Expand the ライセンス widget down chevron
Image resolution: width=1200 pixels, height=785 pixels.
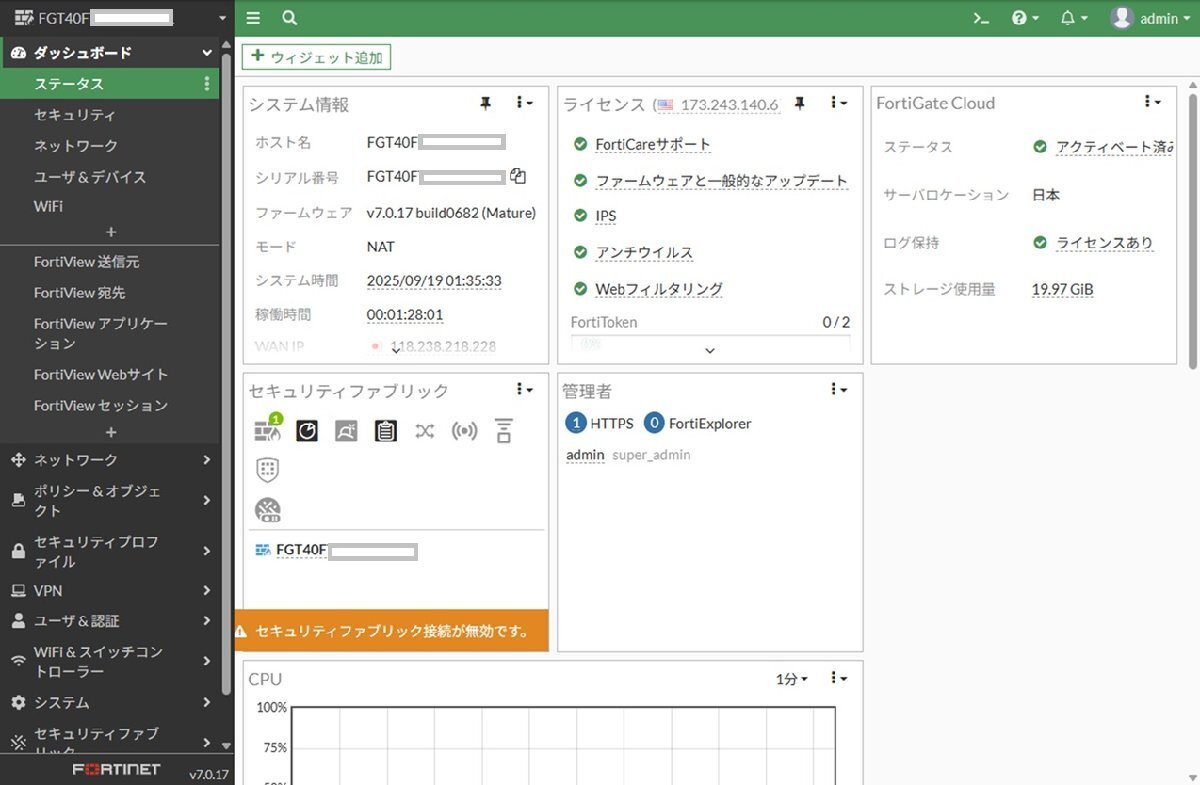click(710, 351)
